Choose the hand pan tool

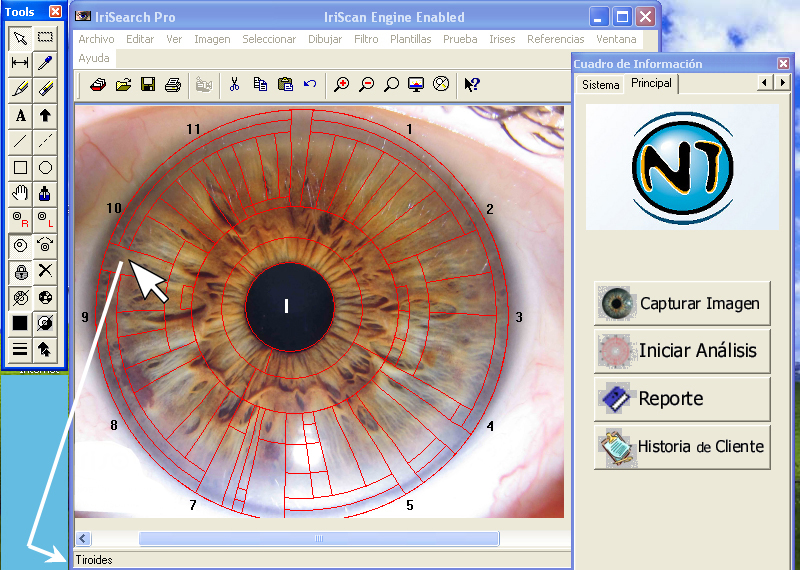(x=20, y=193)
